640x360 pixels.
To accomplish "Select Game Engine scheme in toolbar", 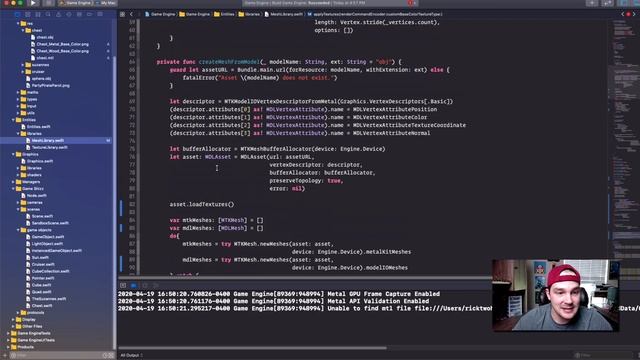I will point(76,3).
